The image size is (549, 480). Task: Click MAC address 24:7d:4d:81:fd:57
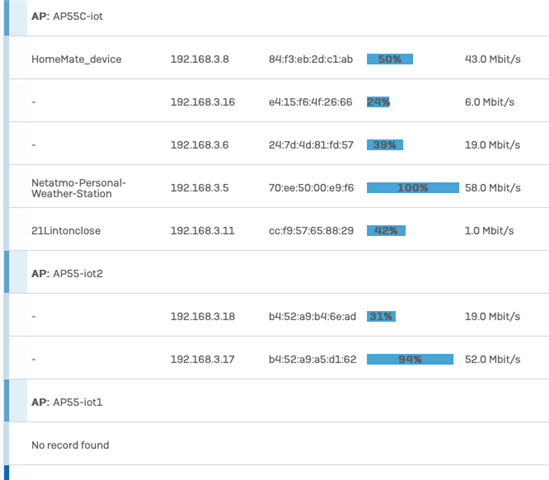click(311, 145)
